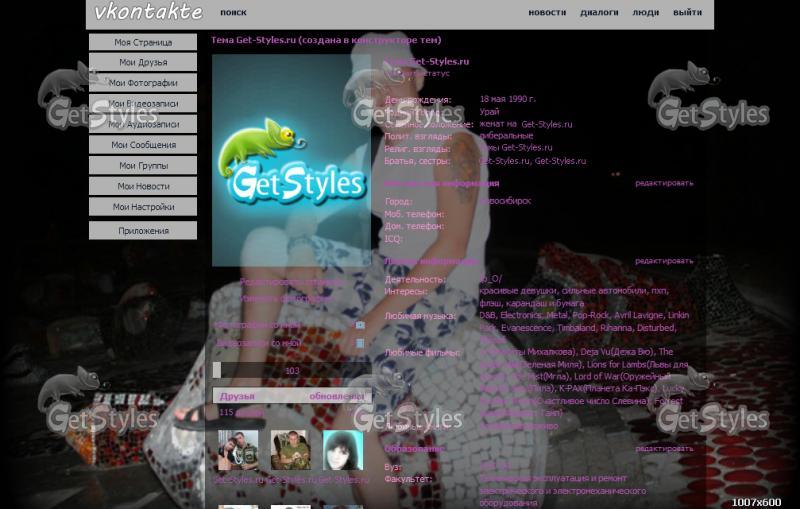Open Мои Видеозаписи in the sidebar
This screenshot has width=800, height=509.
click(x=143, y=104)
